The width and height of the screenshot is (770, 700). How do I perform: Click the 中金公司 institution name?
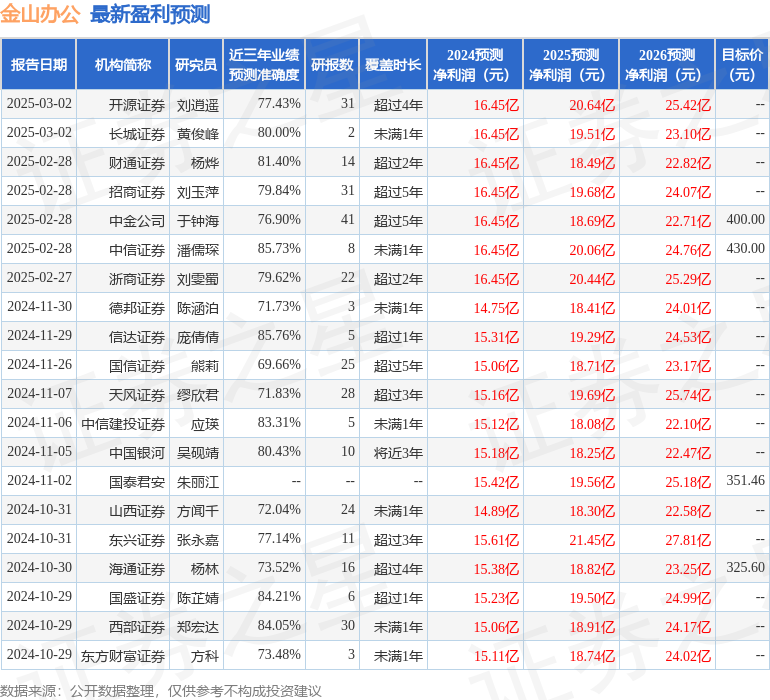(137, 220)
